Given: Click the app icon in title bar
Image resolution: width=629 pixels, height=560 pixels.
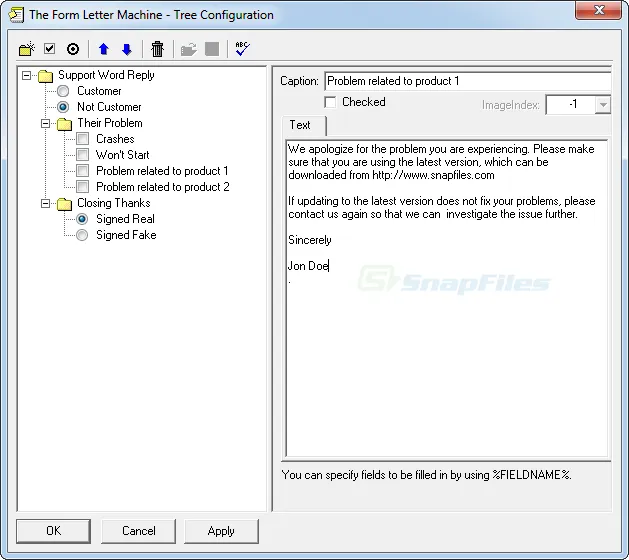Looking at the screenshot, I should click(x=16, y=15).
